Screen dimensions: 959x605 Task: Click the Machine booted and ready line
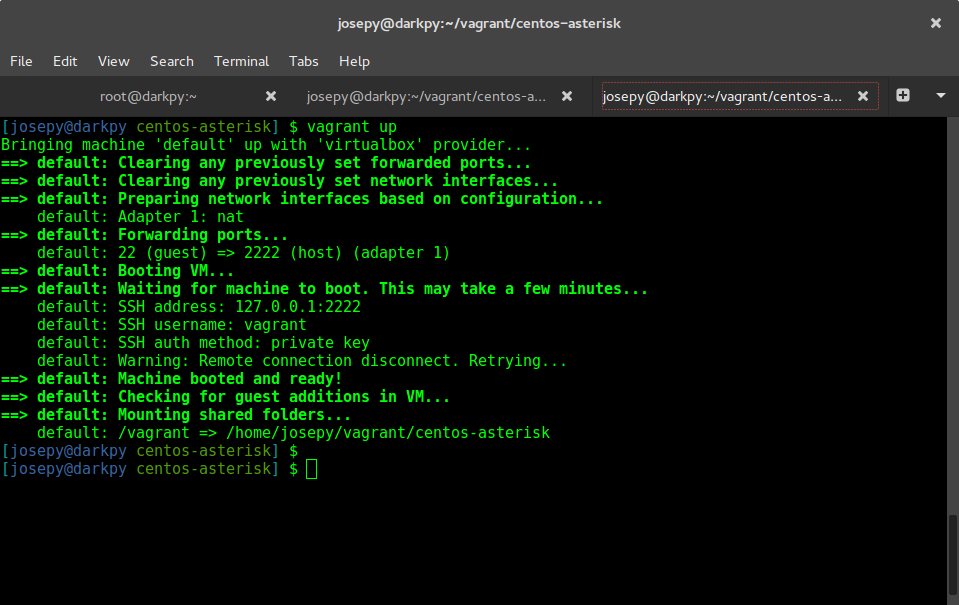[x=200, y=378]
